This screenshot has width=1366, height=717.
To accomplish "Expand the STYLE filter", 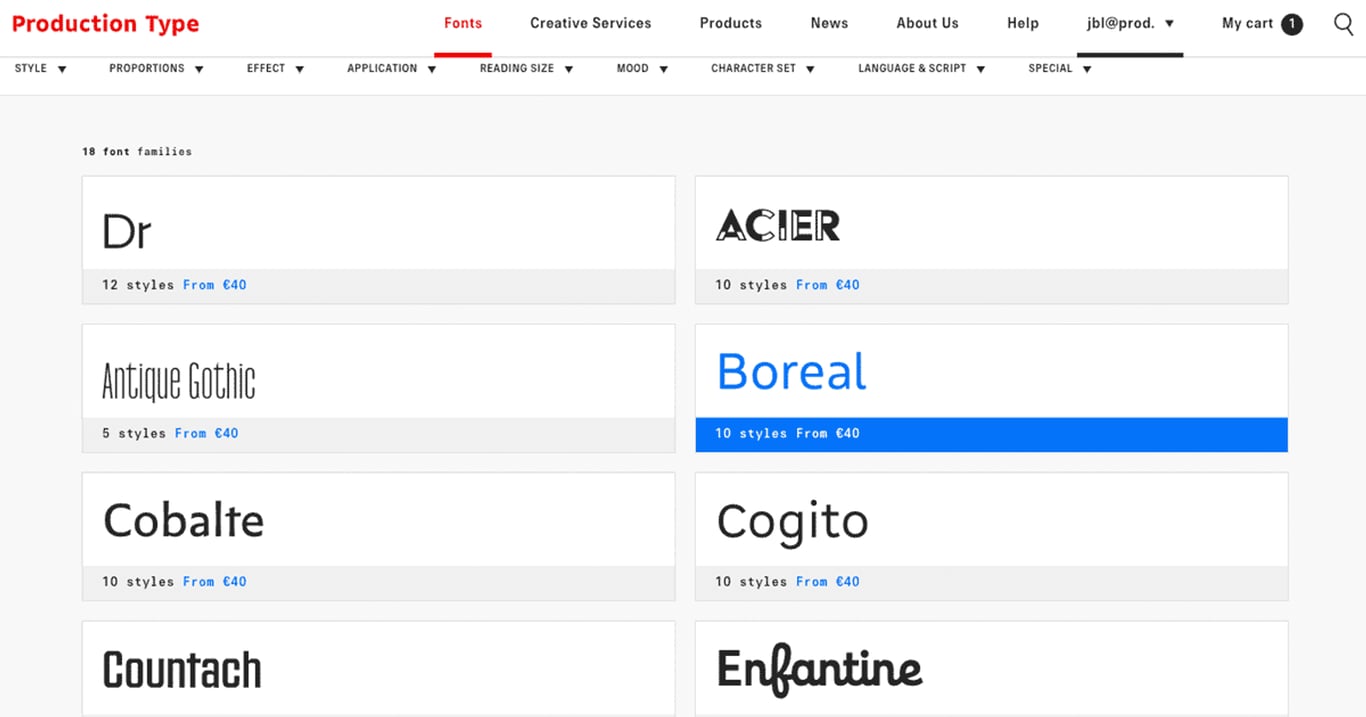I will (x=41, y=68).
